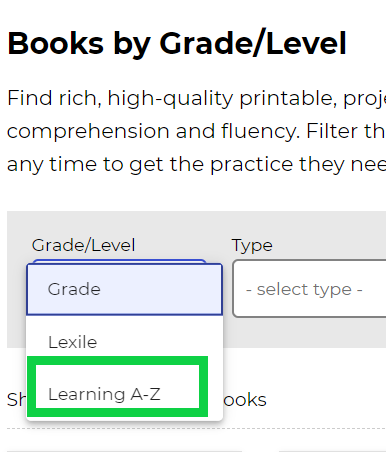The width and height of the screenshot is (386, 452).
Task: Click the word 'fluency' in the description
Action: pyautogui.click(x=259, y=132)
